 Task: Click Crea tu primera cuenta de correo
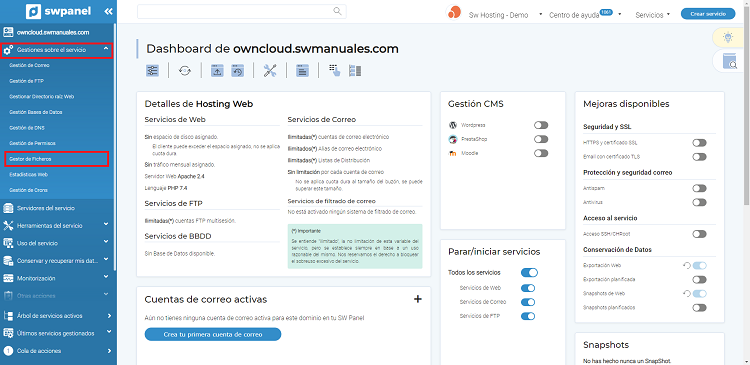[x=213, y=334]
